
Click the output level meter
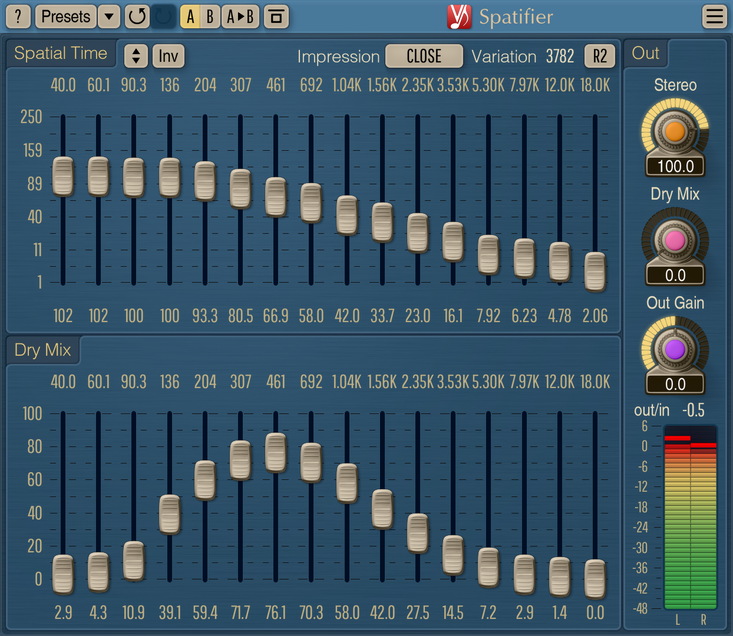[x=690, y=517]
